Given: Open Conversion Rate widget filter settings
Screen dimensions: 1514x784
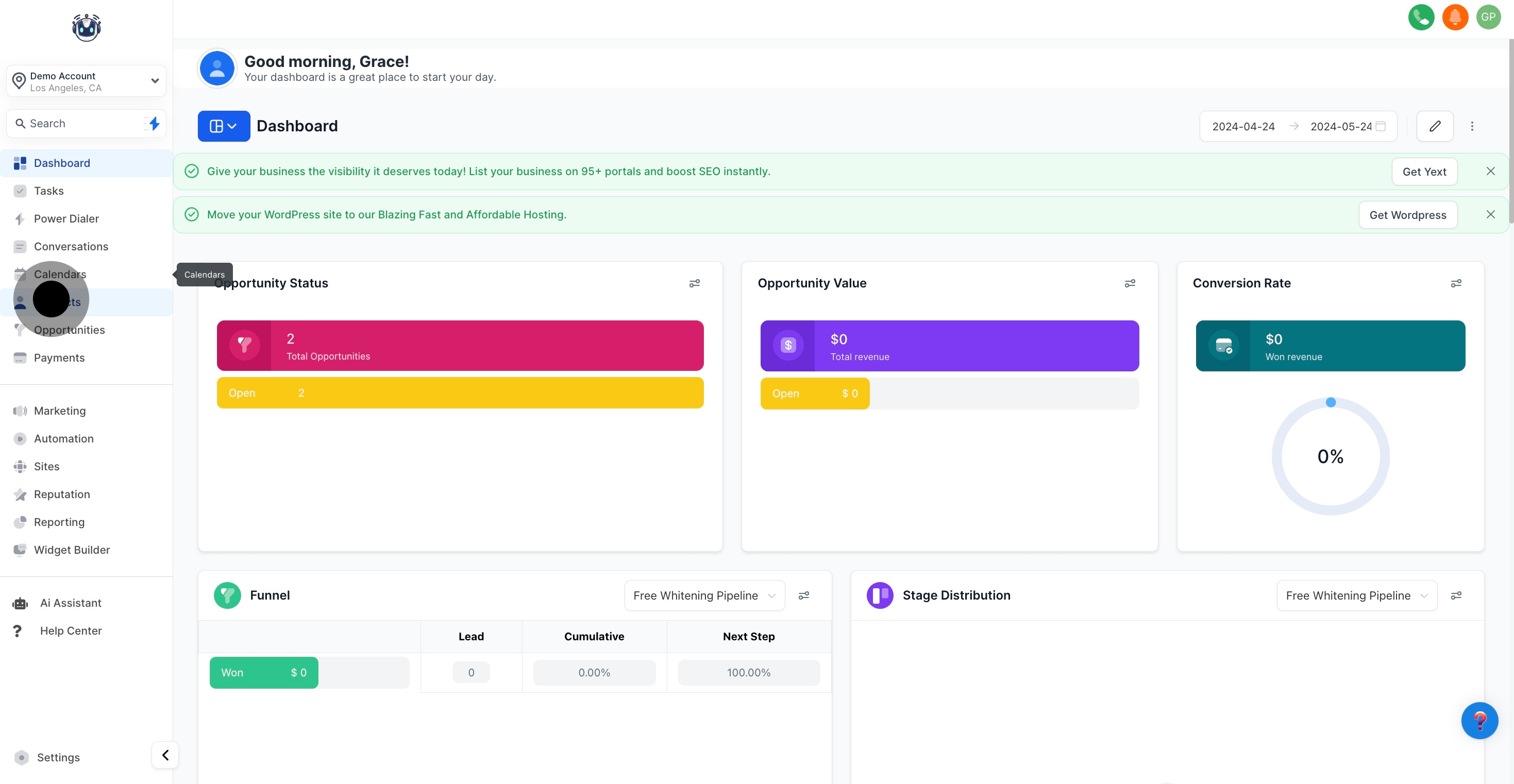Looking at the screenshot, I should point(1455,283).
